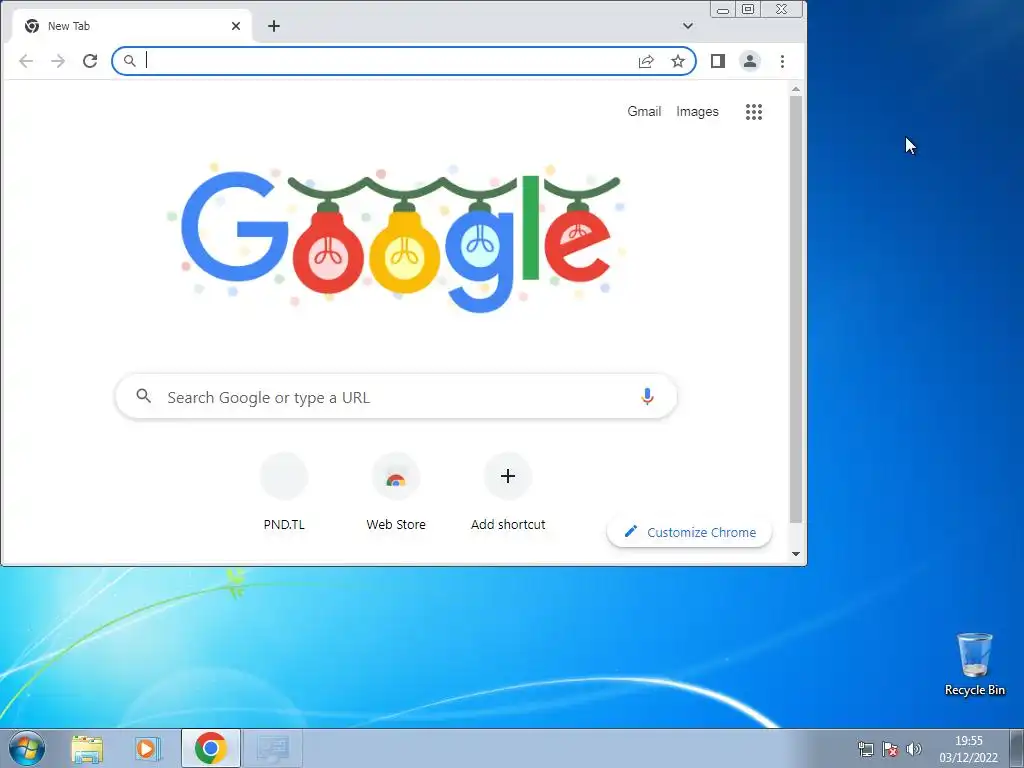
Task: Minimize the Chrome window
Action: pyautogui.click(x=723, y=9)
